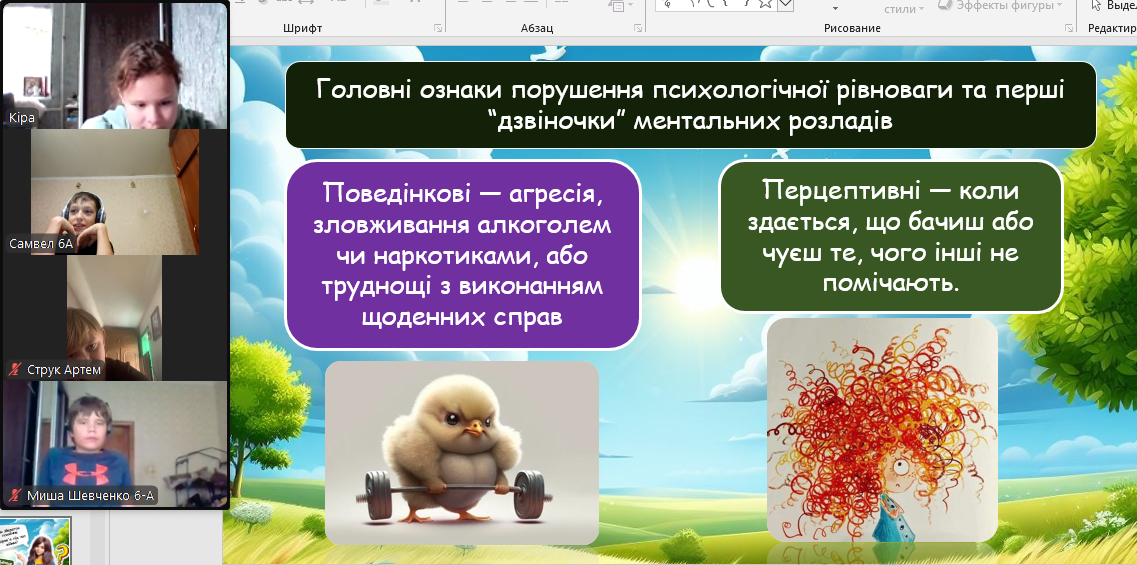The height and width of the screenshot is (565, 1137).
Task: Pick the star shape in the shapes gallery
Action: click(x=764, y=4)
